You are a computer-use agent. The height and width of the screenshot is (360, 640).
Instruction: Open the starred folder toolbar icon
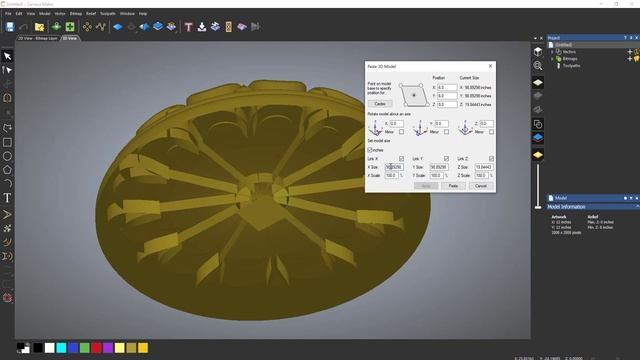[x=40, y=27]
